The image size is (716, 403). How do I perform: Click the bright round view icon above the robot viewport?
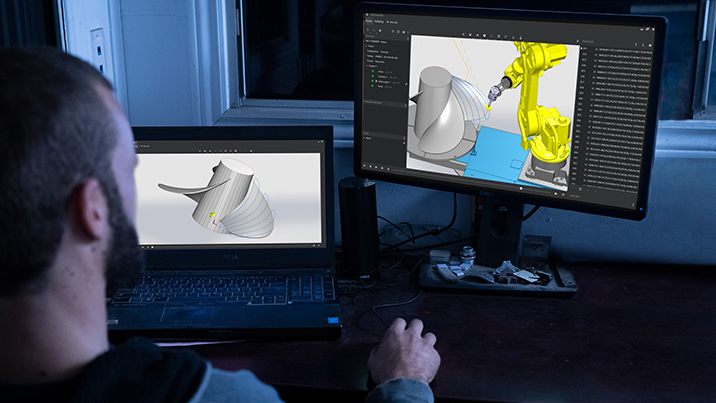[x=484, y=36]
